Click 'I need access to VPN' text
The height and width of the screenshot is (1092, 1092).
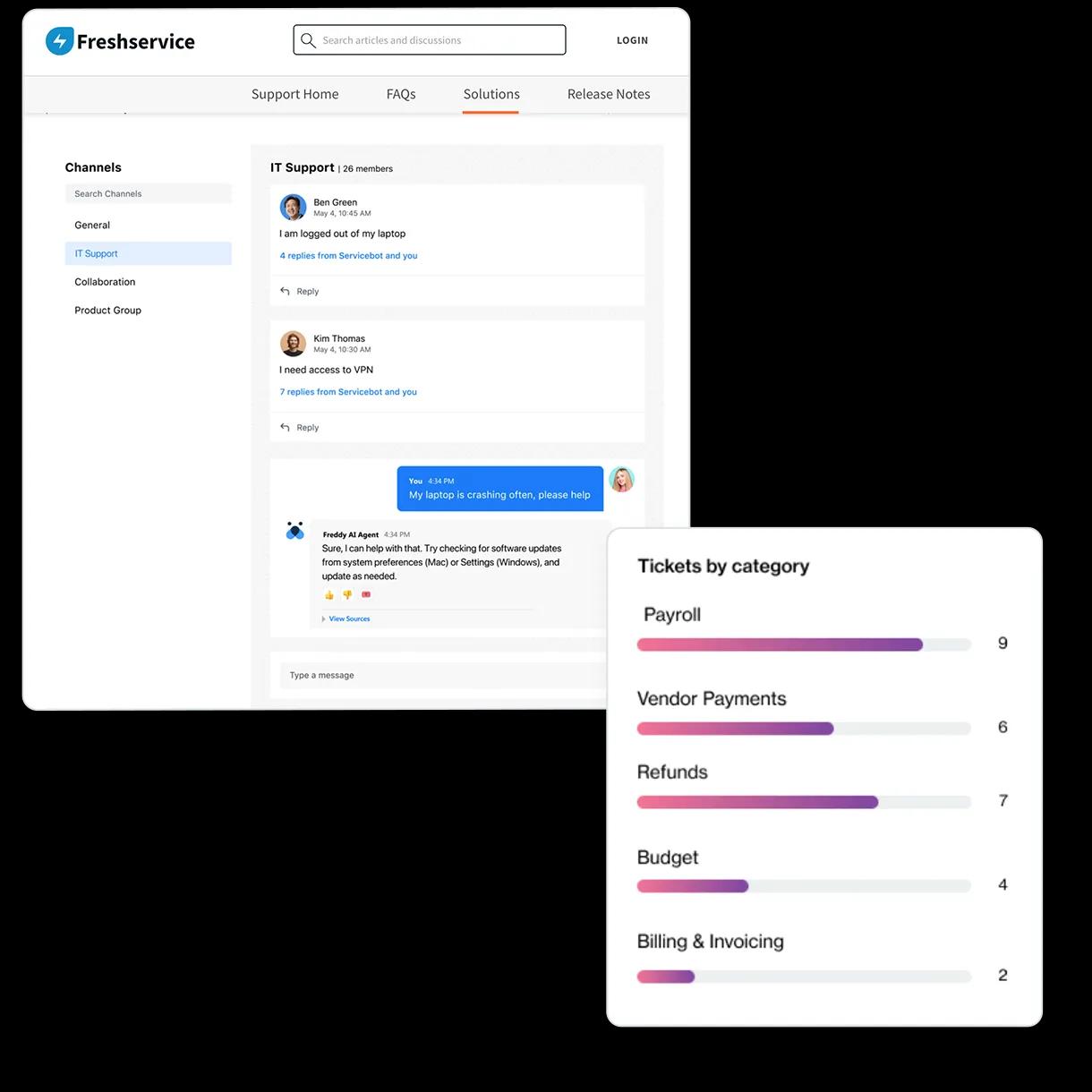327,370
